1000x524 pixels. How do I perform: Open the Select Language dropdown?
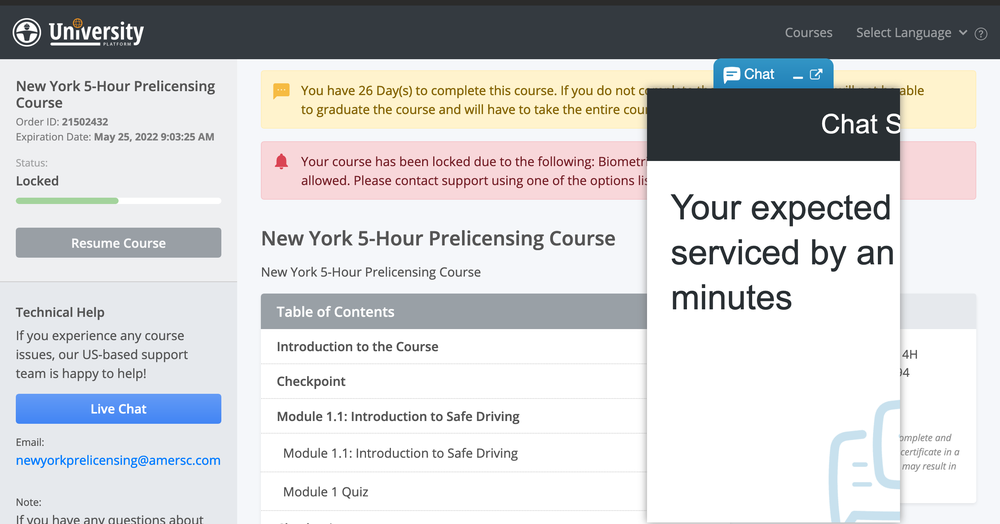tap(911, 33)
